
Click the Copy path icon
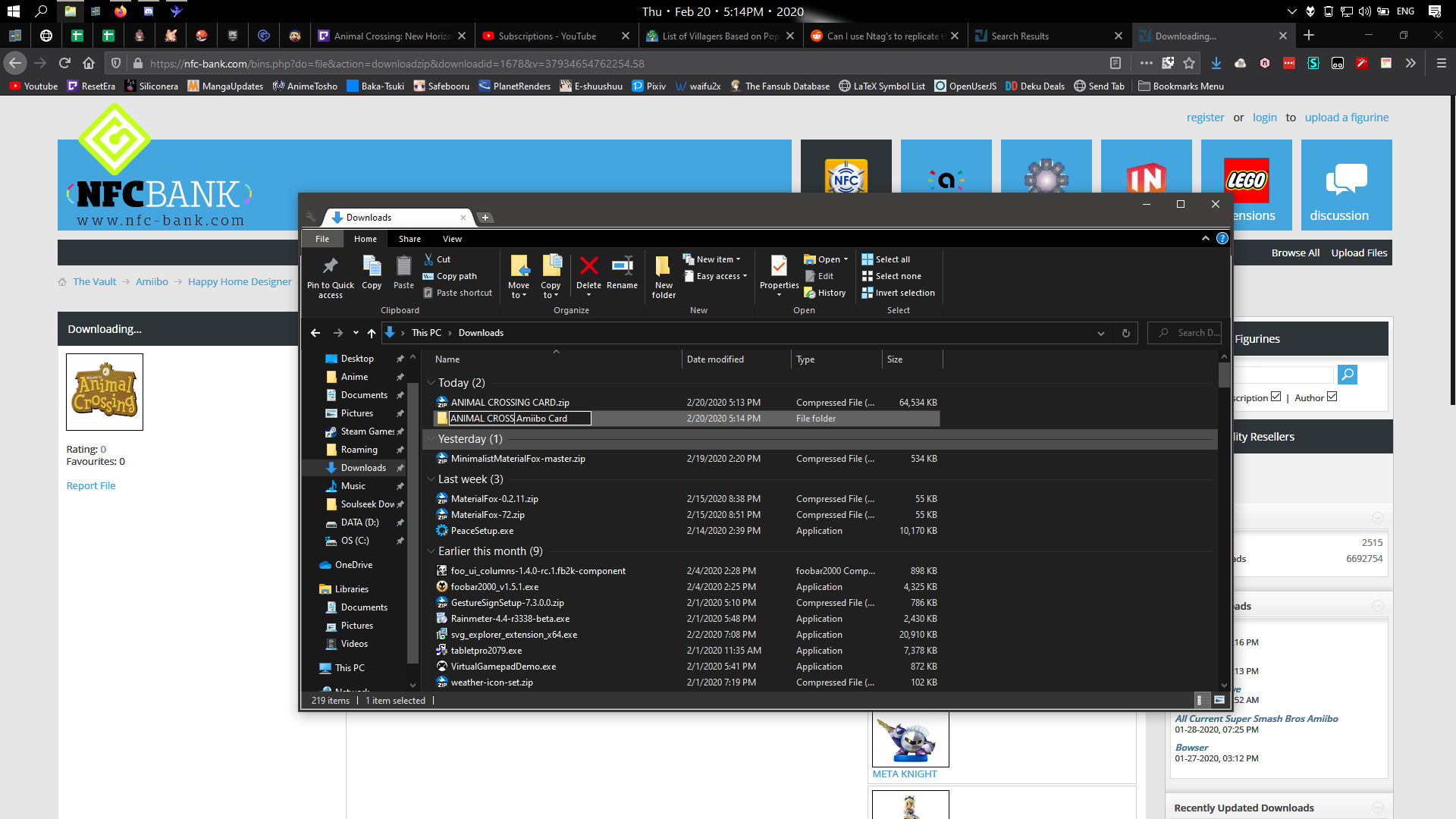(428, 276)
